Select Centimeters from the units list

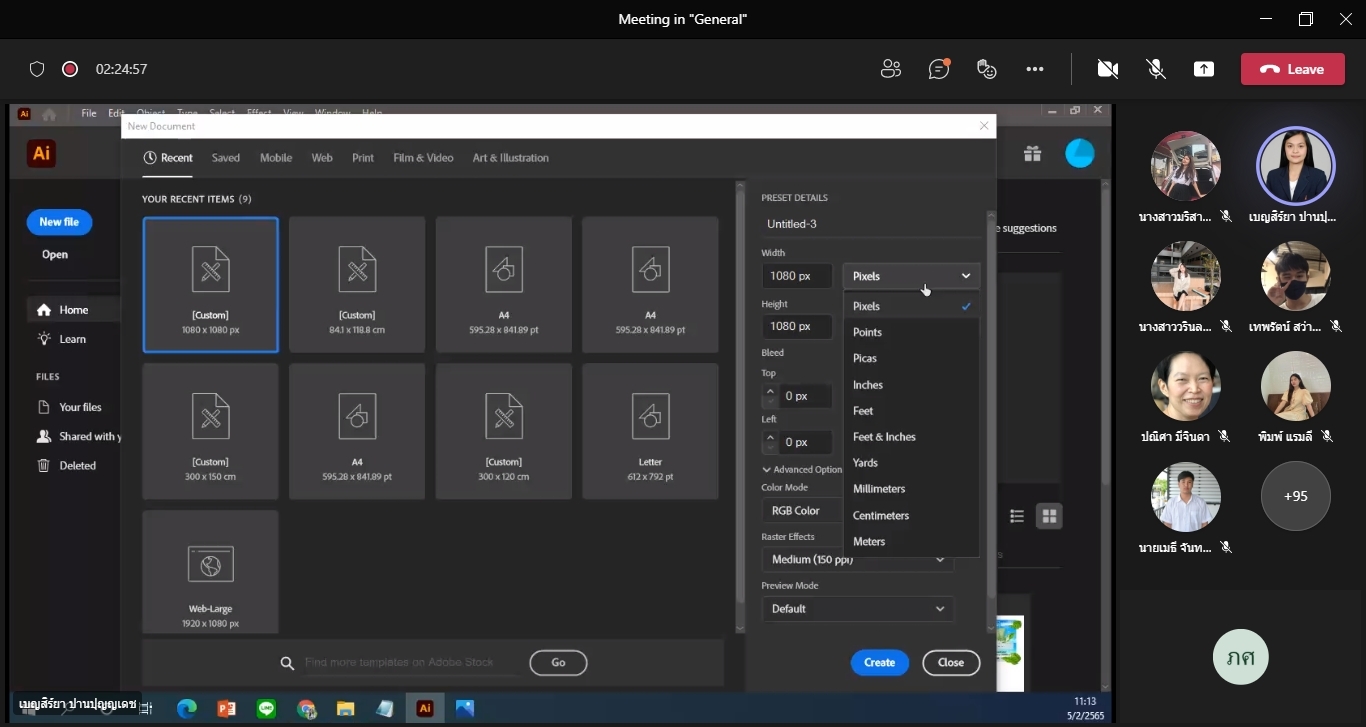click(881, 515)
